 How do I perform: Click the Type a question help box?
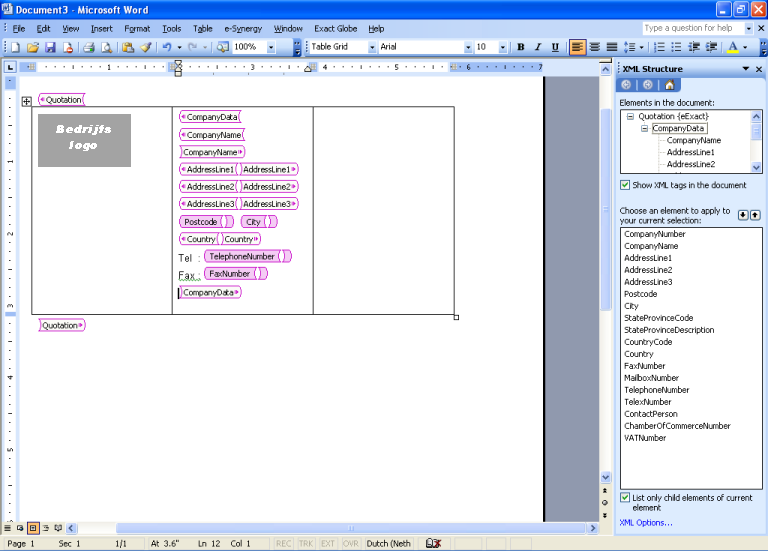(x=688, y=28)
